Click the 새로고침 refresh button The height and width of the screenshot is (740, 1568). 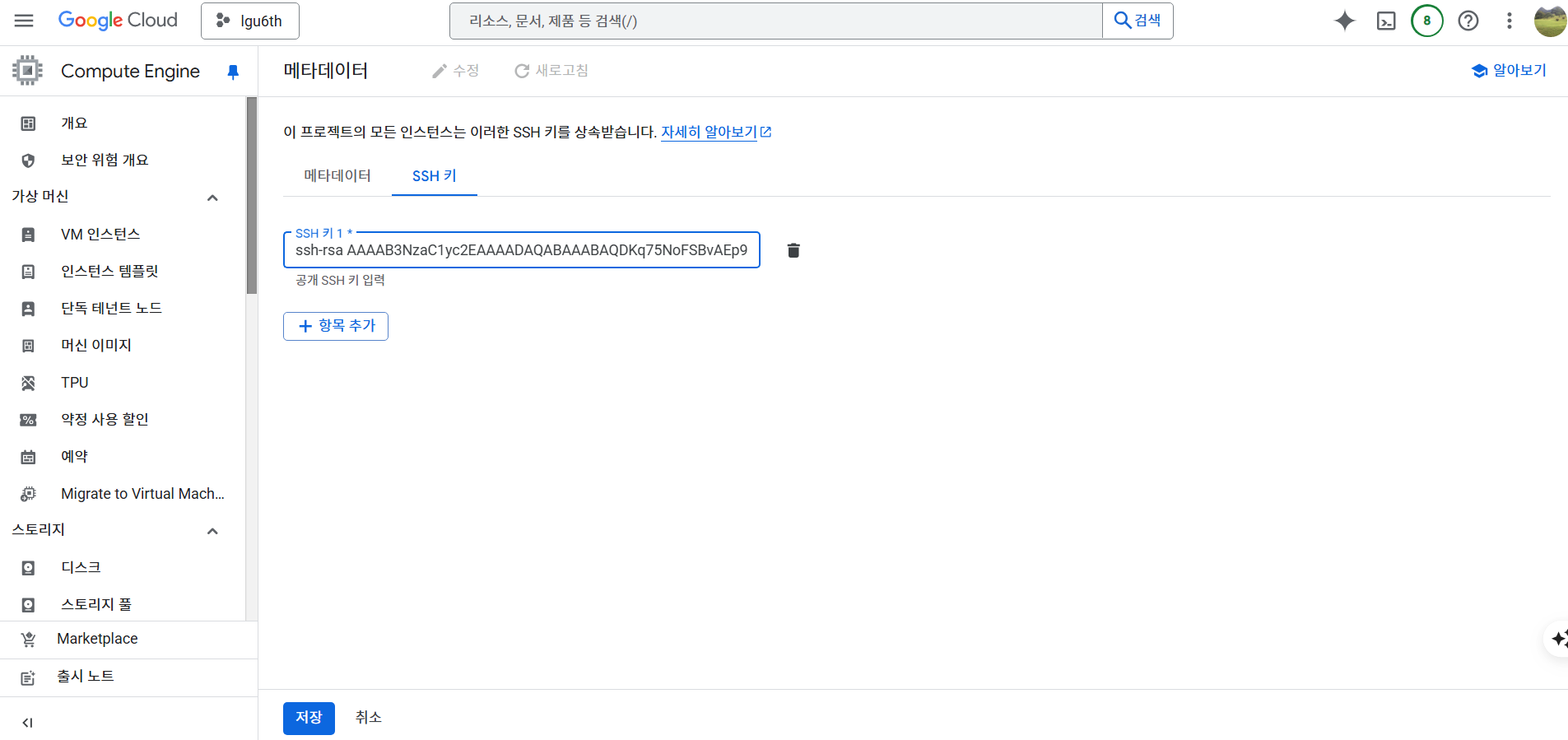click(551, 71)
